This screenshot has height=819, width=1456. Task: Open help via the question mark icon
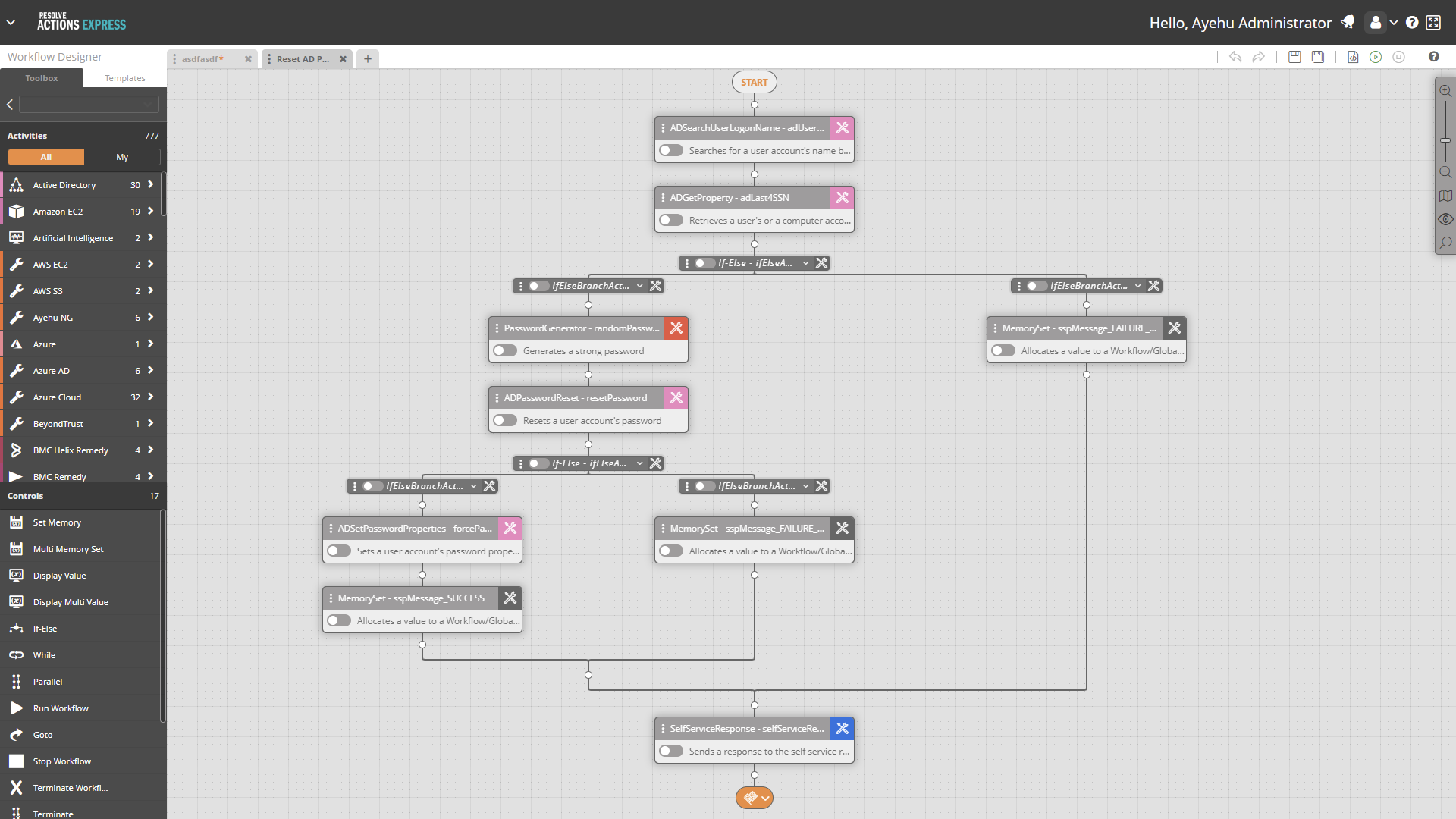tap(1434, 56)
